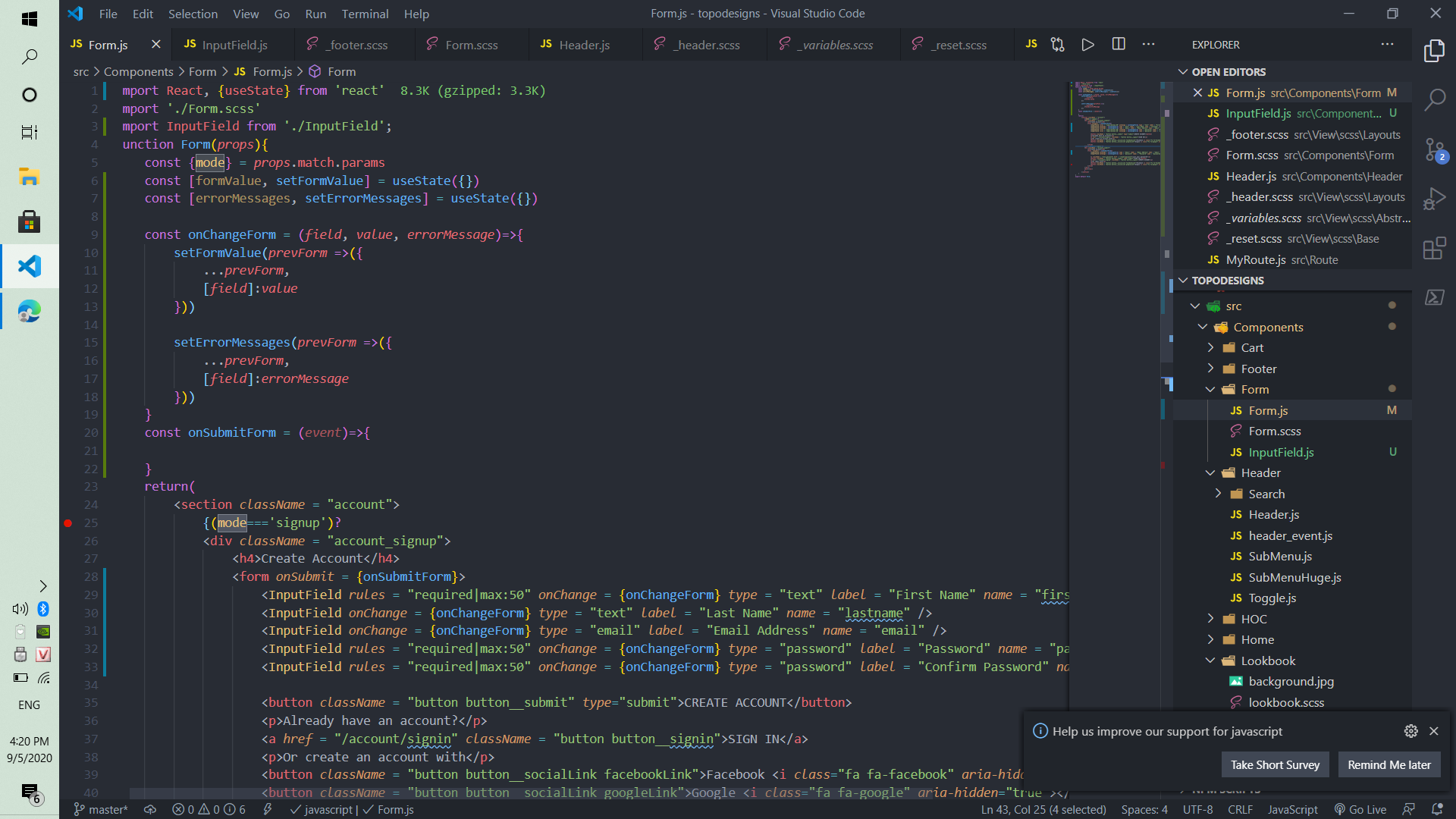Click Take Short Survey button
This screenshot has width=1456, height=819.
tap(1275, 764)
